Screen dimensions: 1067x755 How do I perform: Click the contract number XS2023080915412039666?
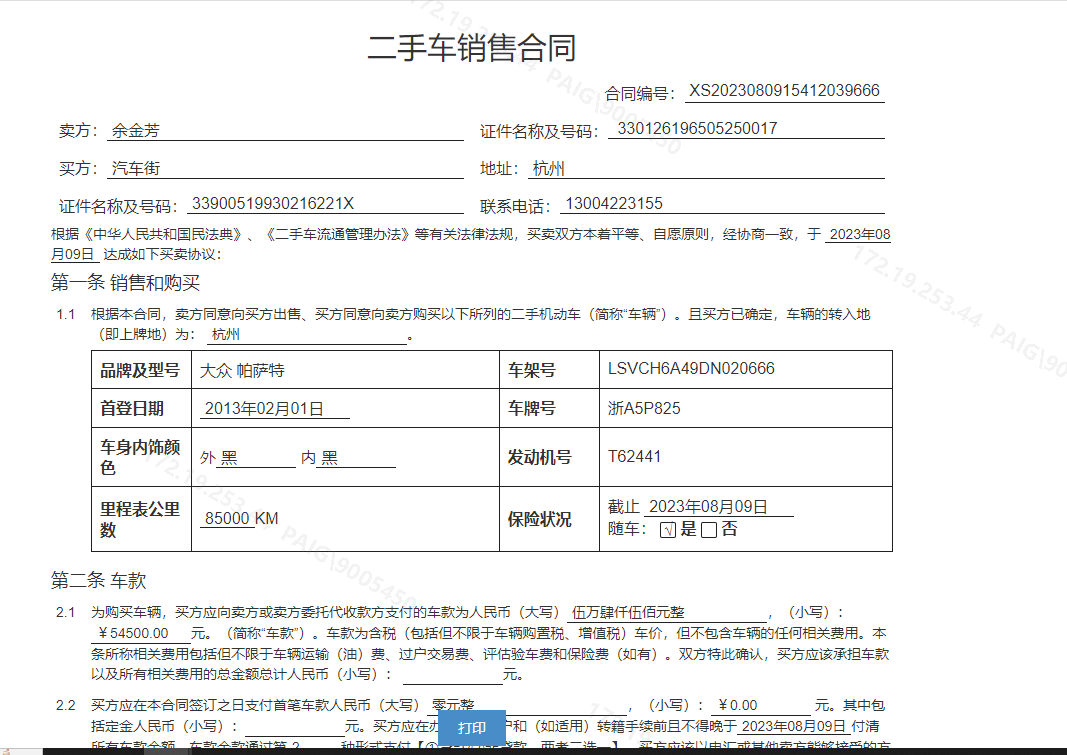[785, 91]
